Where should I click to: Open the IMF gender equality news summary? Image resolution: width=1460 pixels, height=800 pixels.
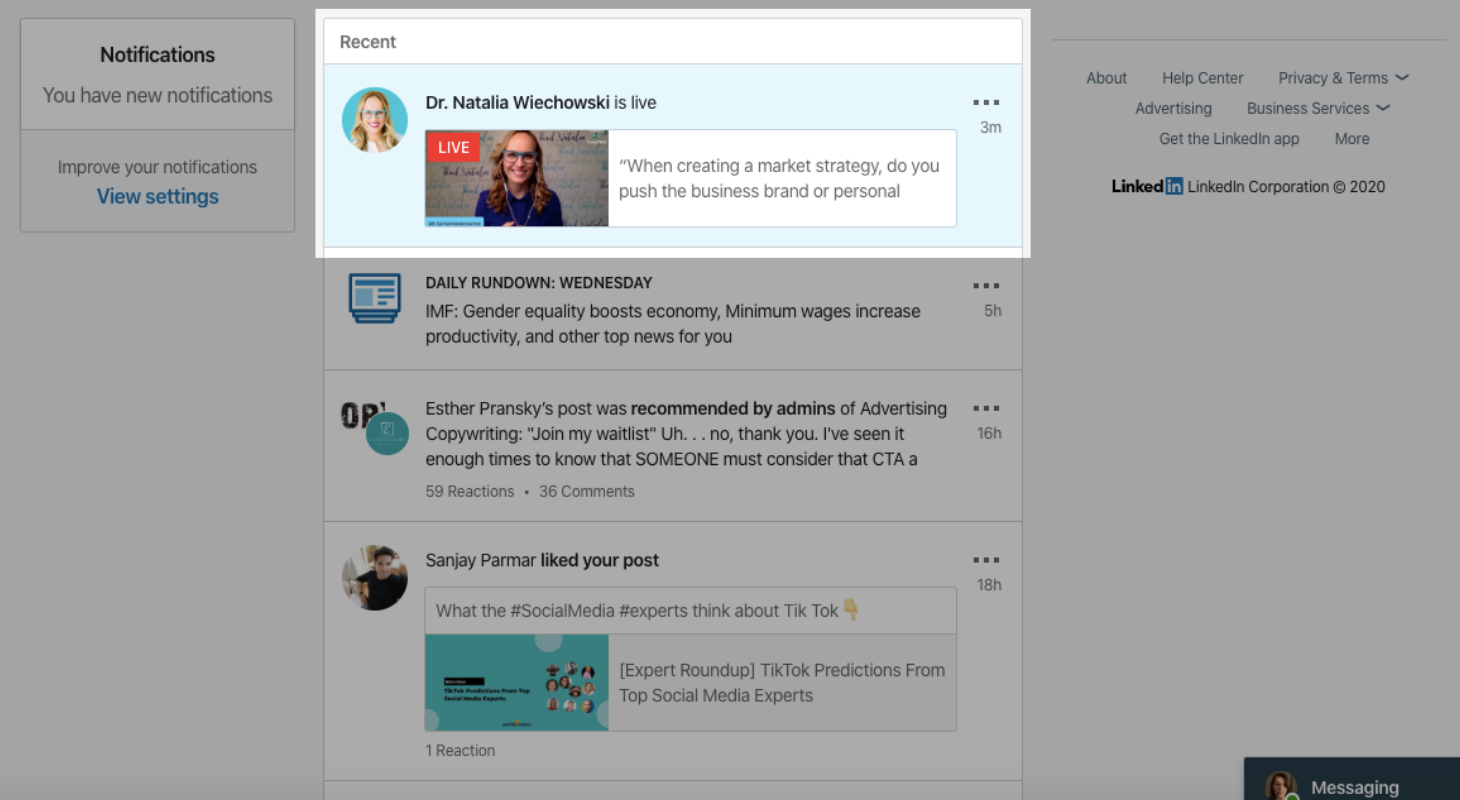pyautogui.click(x=673, y=324)
